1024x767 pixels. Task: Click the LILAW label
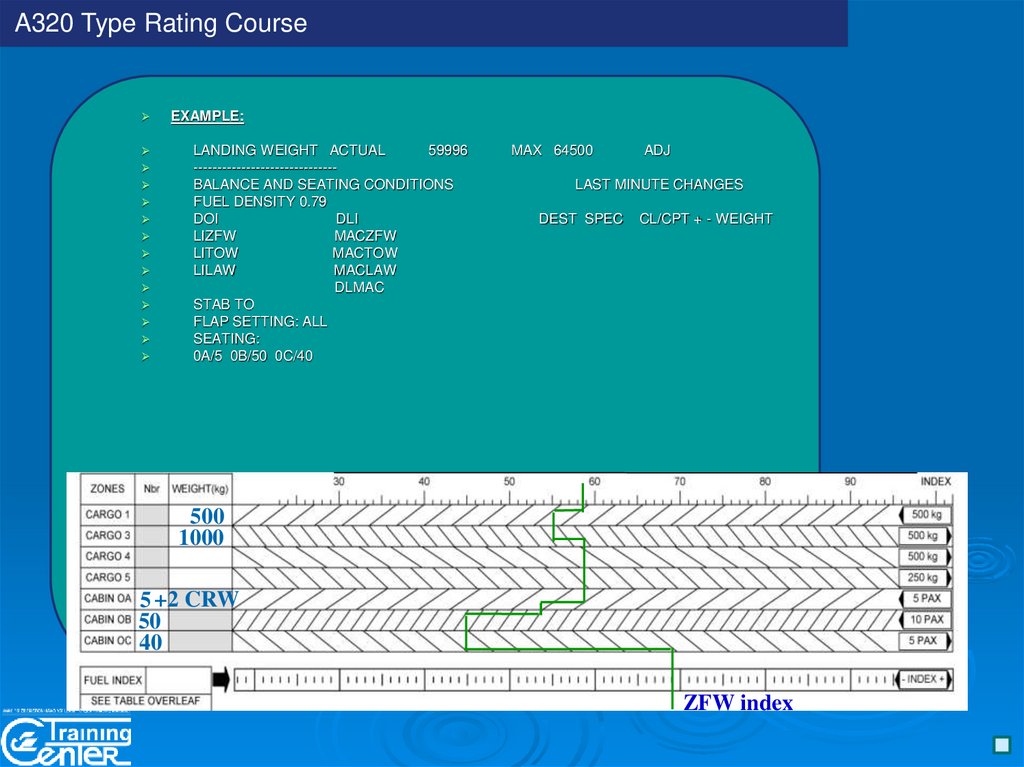point(214,270)
